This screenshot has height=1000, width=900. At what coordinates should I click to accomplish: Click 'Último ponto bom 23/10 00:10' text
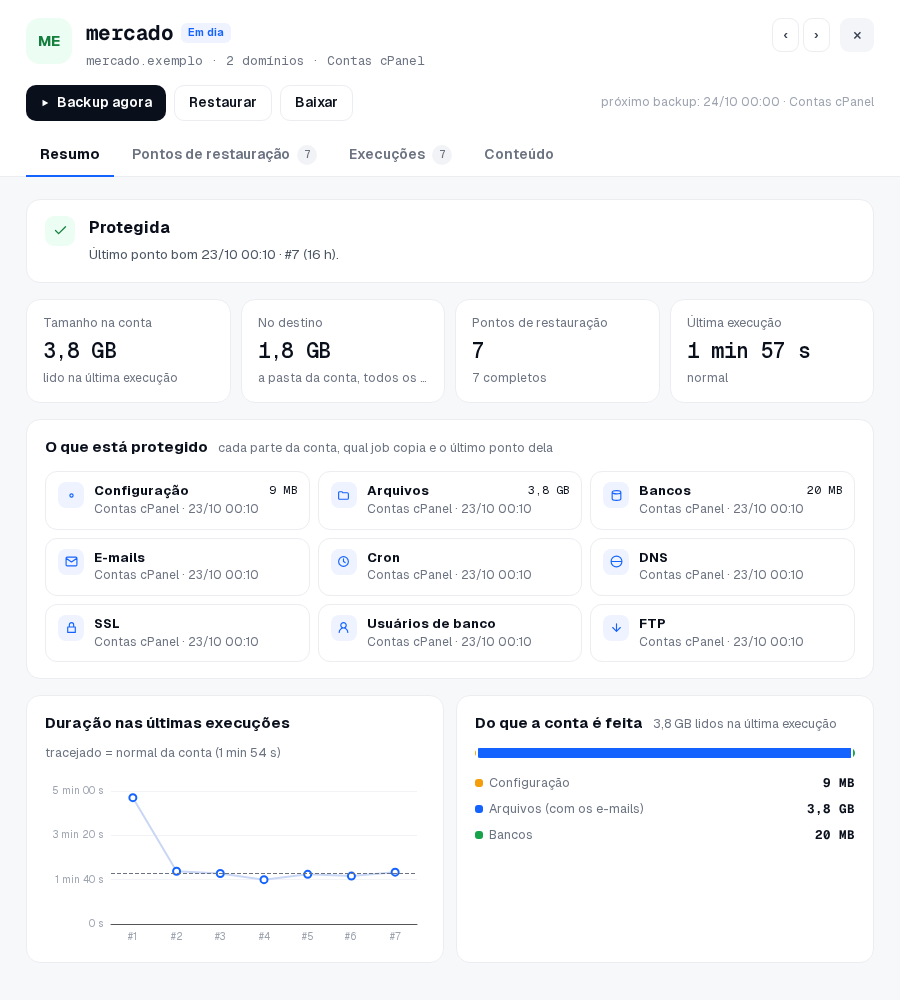182,254
